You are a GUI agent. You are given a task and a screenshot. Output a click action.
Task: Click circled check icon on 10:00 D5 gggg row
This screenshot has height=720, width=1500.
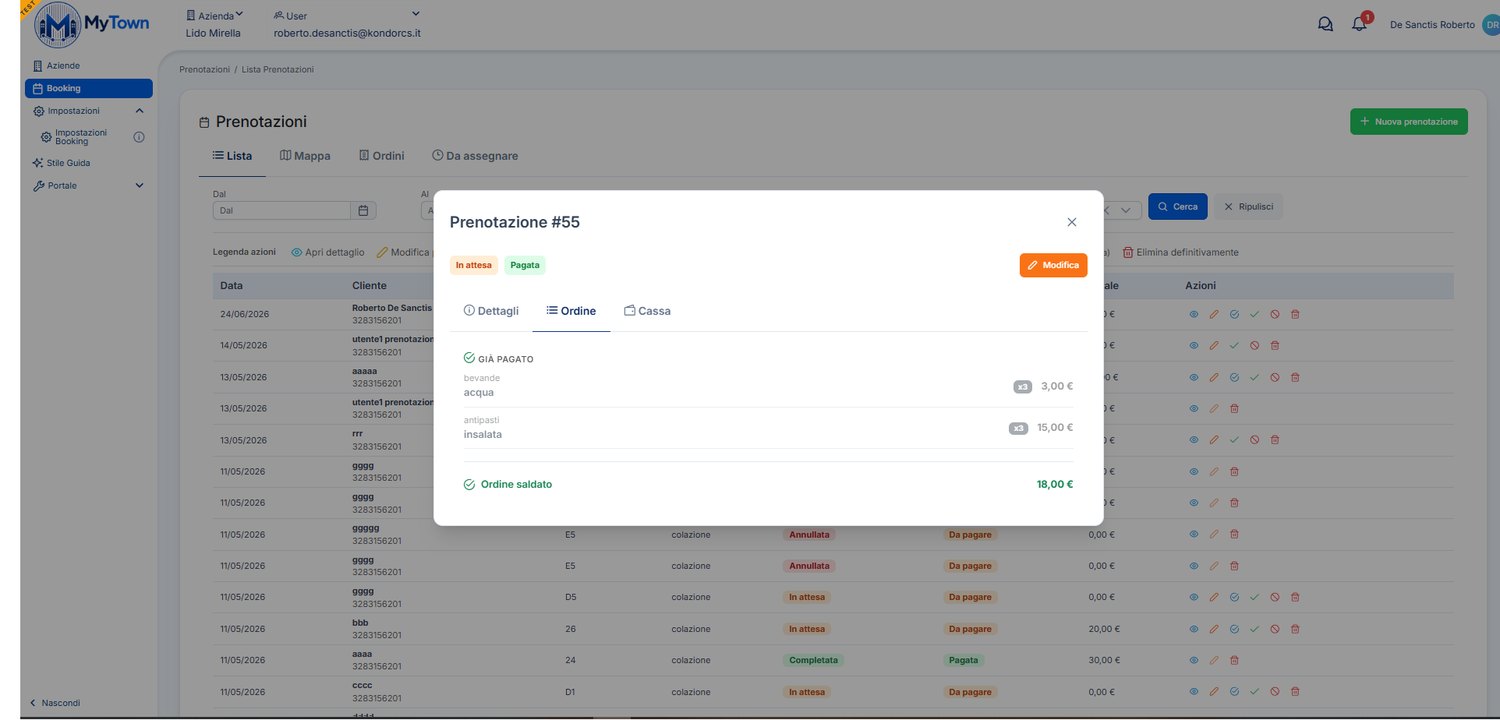pos(1234,597)
